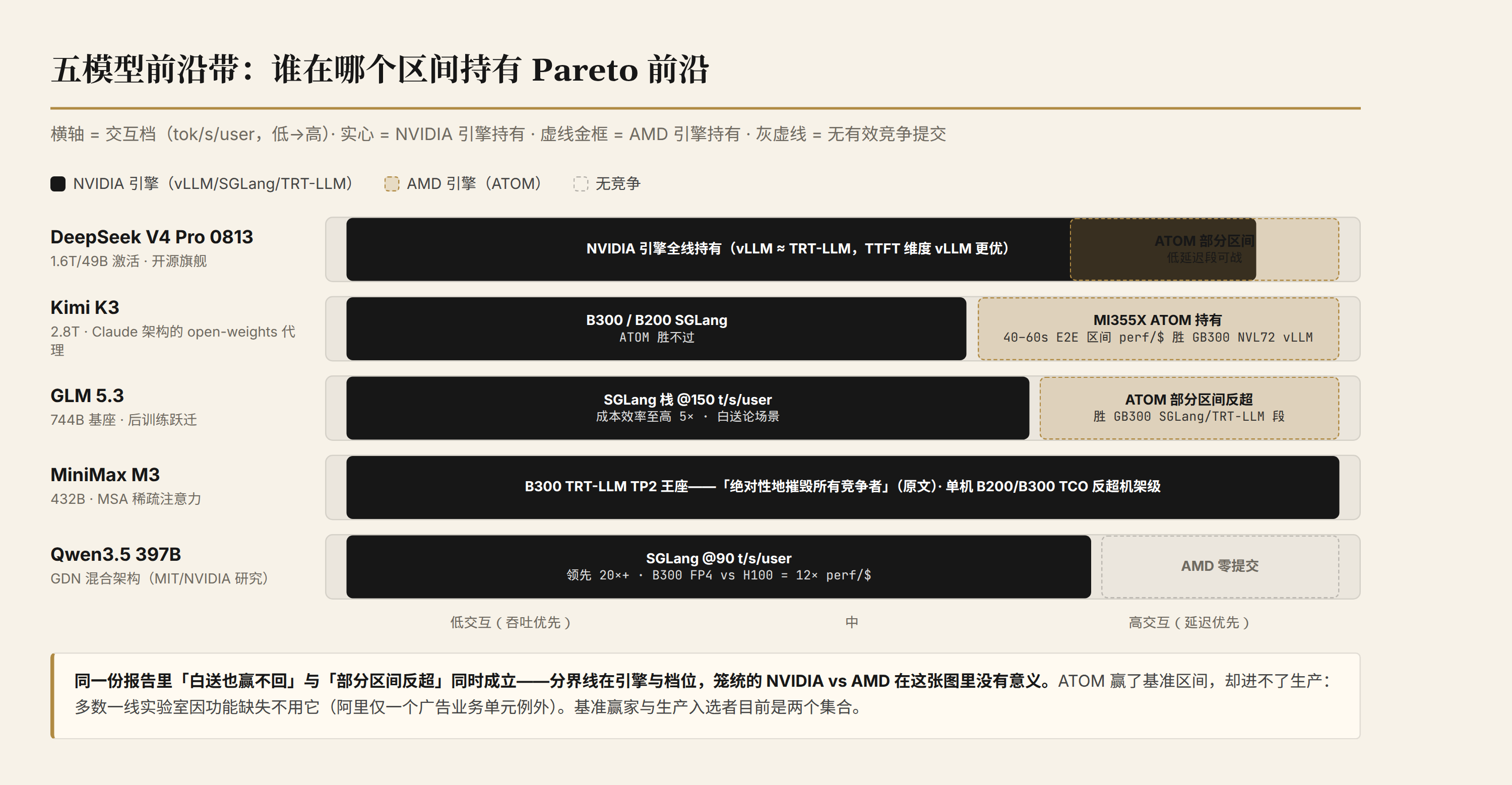
Task: Select the Kimi K3 row title
Action: [x=85, y=307]
